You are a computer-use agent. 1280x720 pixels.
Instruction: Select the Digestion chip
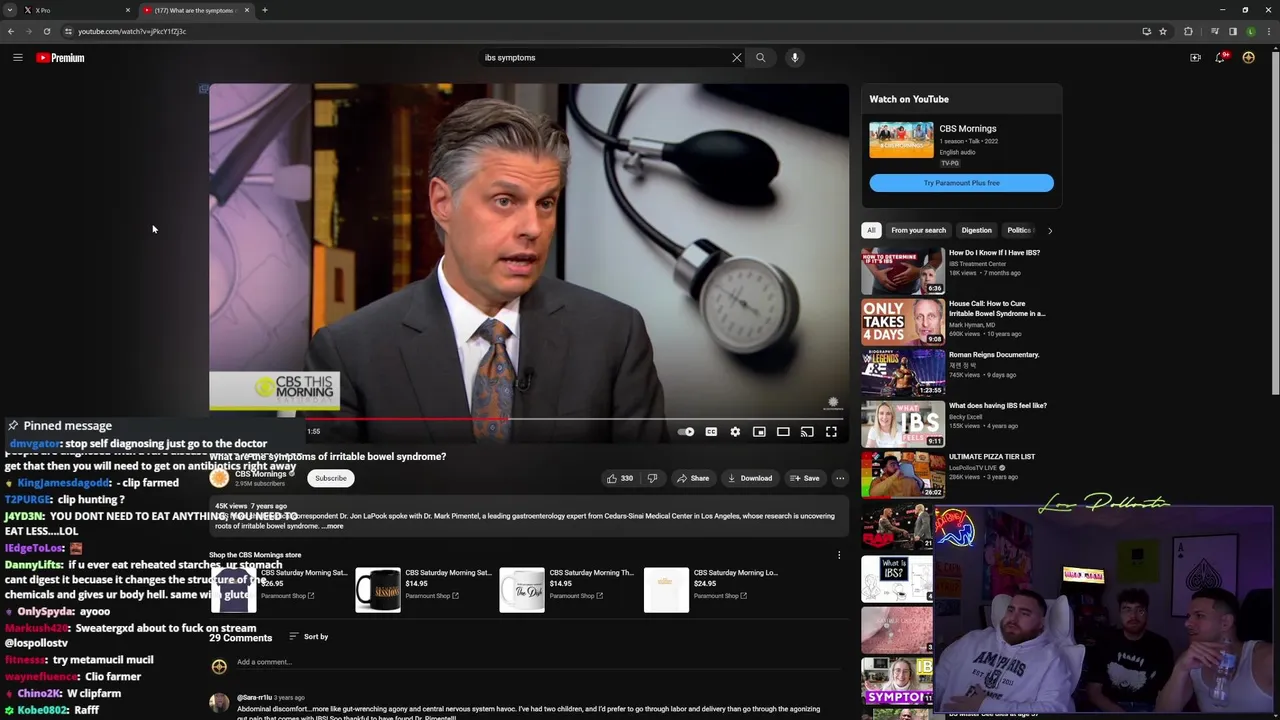point(976,230)
